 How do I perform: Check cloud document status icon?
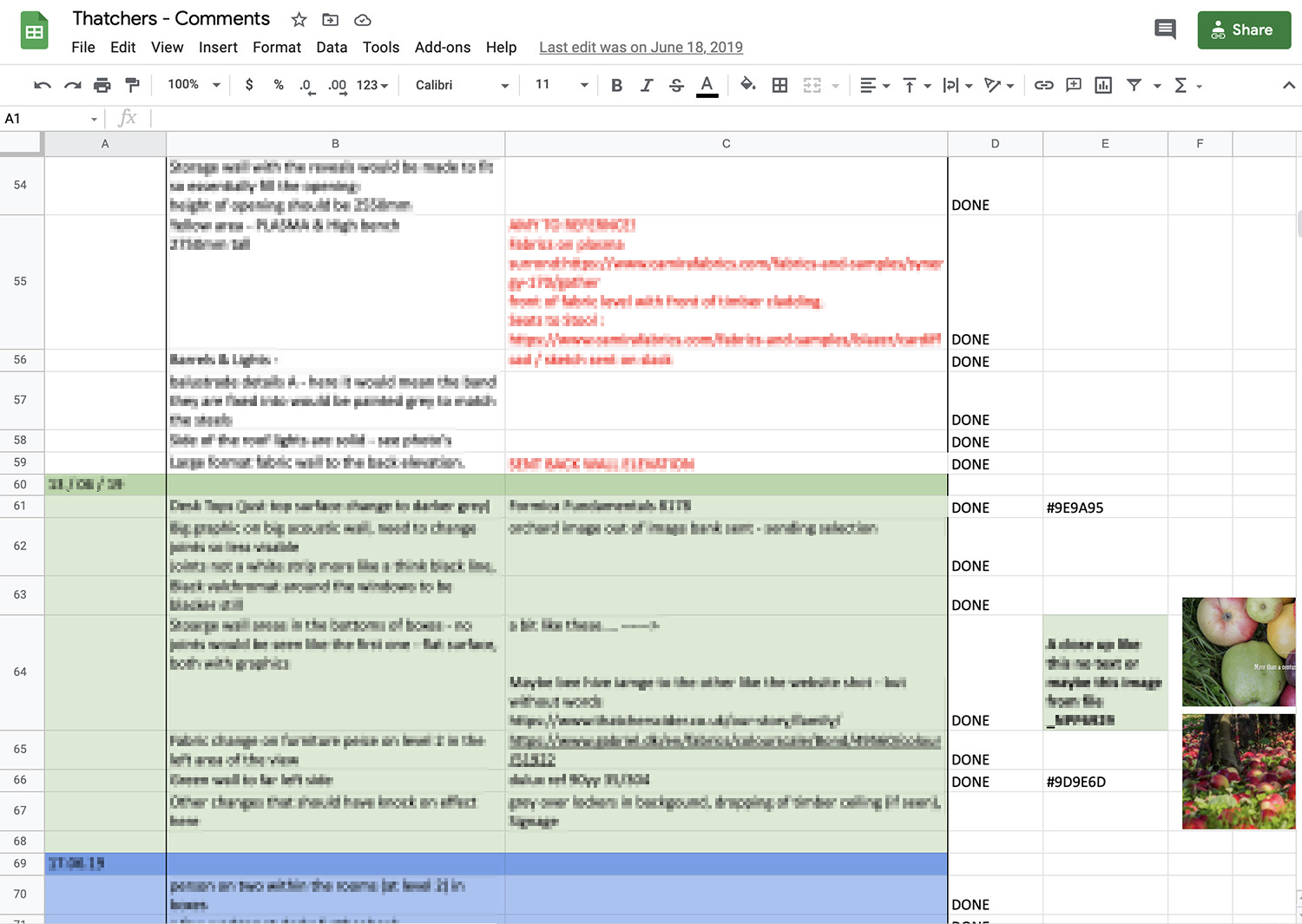363,19
